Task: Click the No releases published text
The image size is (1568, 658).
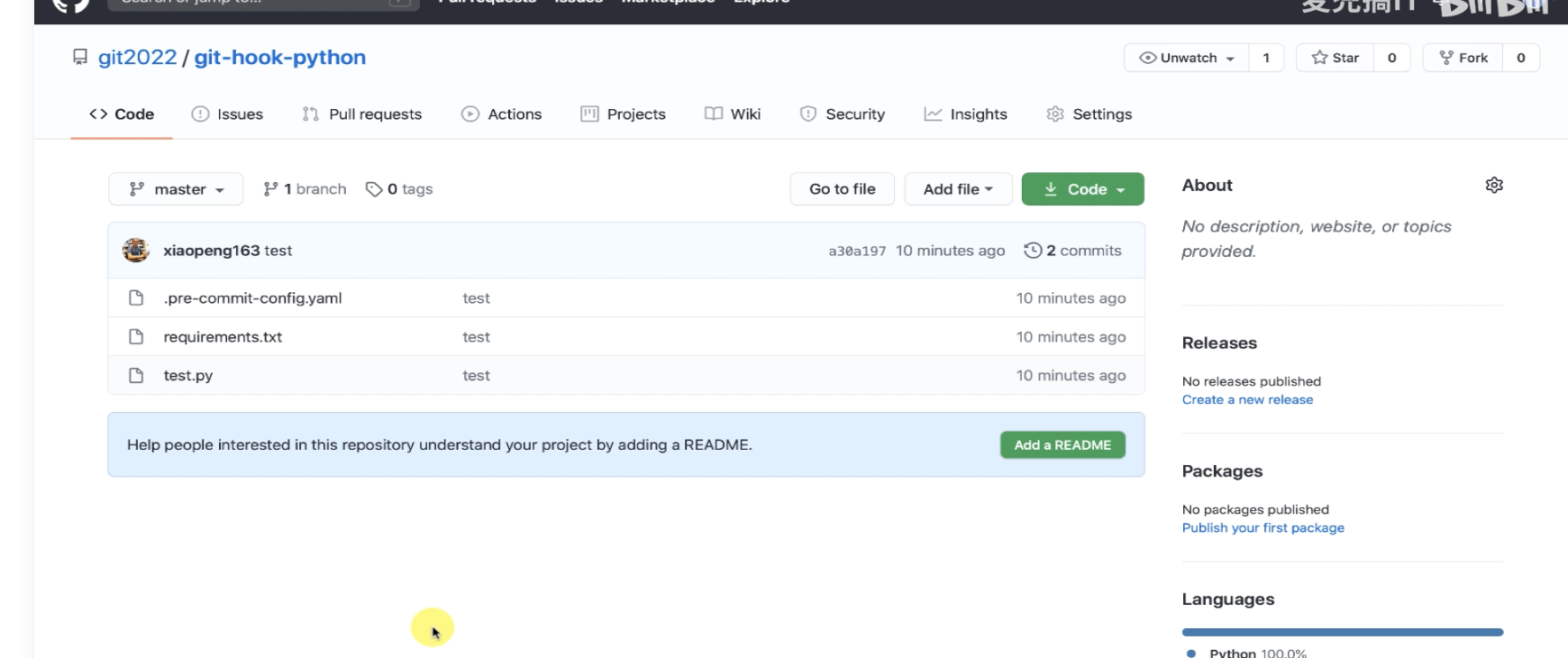Action: (1252, 382)
